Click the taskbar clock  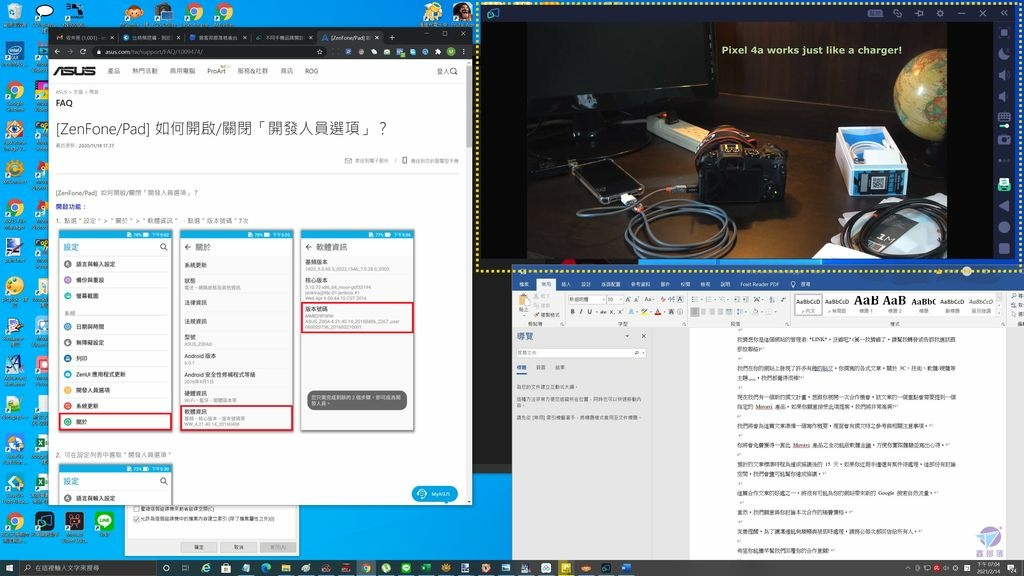tap(988, 568)
